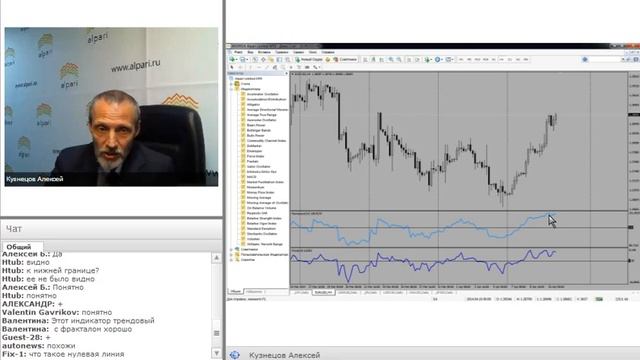This screenshot has width=640, height=360.
Task: Switch timeframe to D1
Action: [x=509, y=60]
